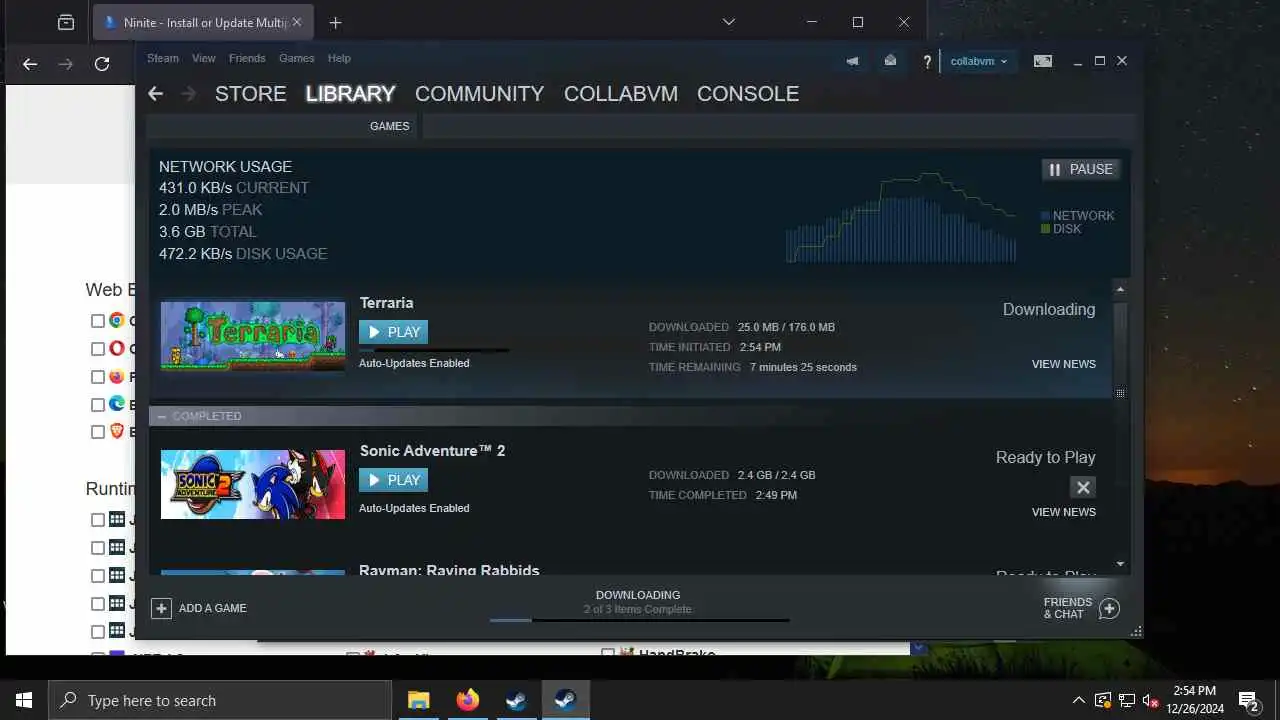Close the Ninite browser tab
Viewport: 1280px width, 720px height.
coord(296,22)
